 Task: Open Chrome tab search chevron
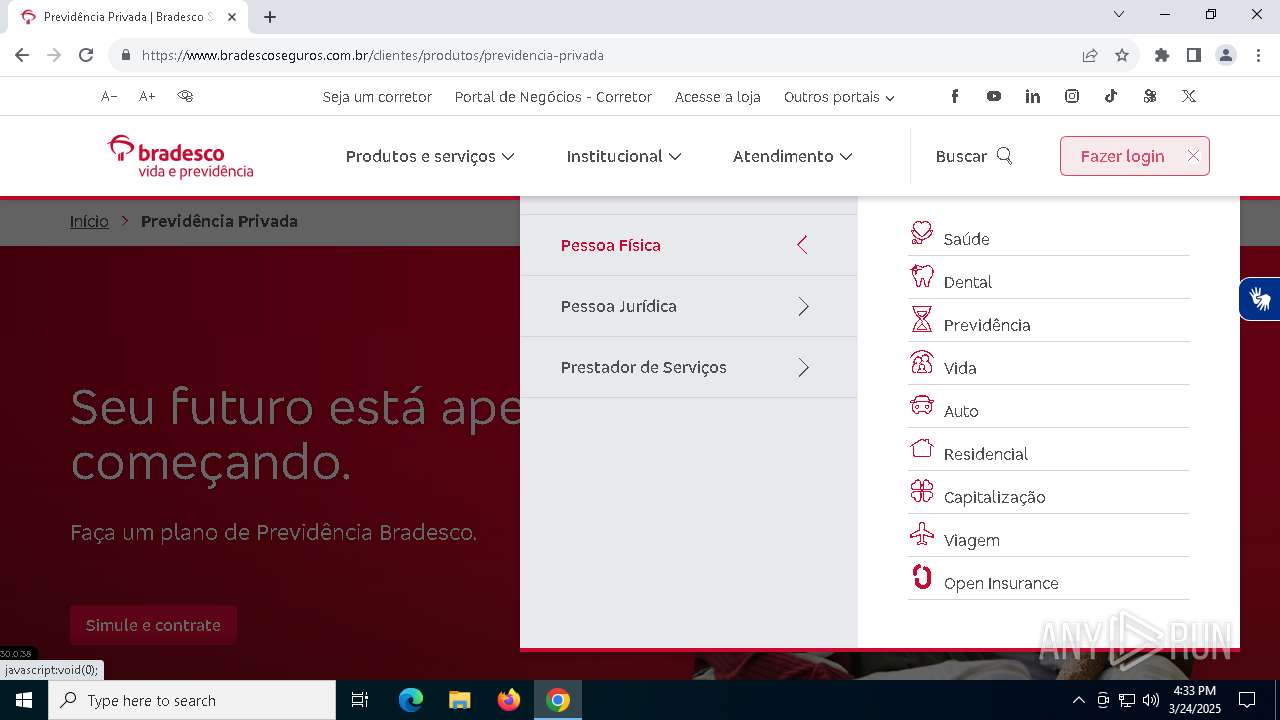(1119, 14)
